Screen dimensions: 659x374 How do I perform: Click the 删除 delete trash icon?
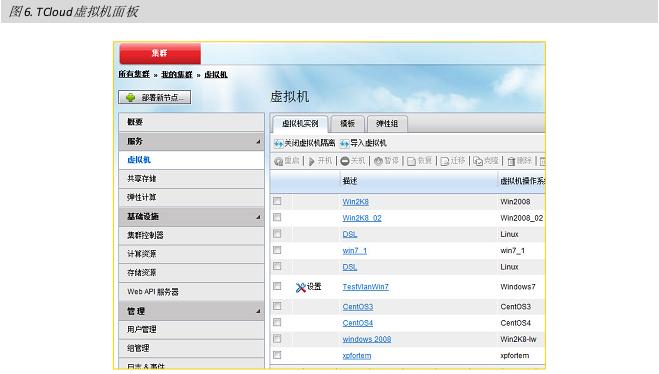point(511,161)
